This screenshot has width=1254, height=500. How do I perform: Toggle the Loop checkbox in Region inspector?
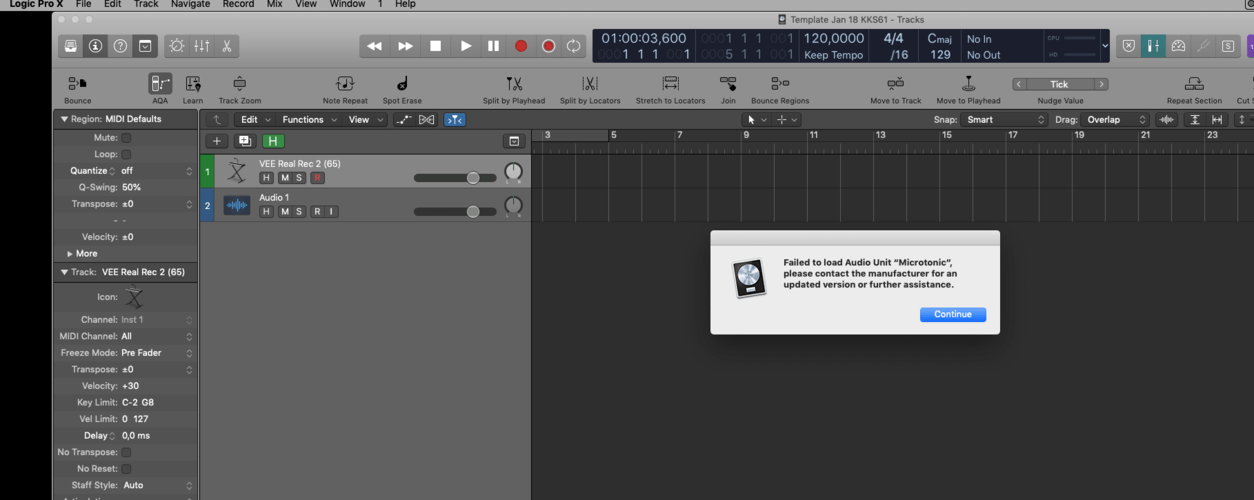coord(126,155)
